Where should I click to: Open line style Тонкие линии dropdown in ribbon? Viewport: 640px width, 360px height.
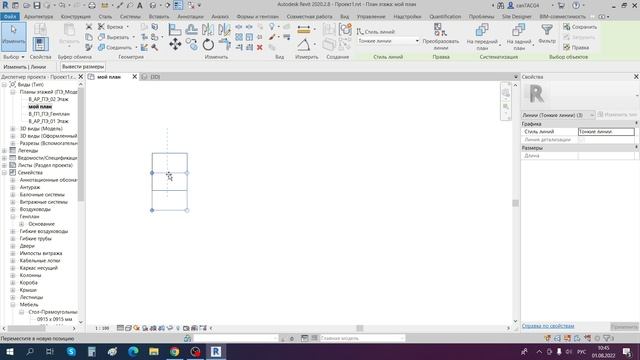coord(388,41)
